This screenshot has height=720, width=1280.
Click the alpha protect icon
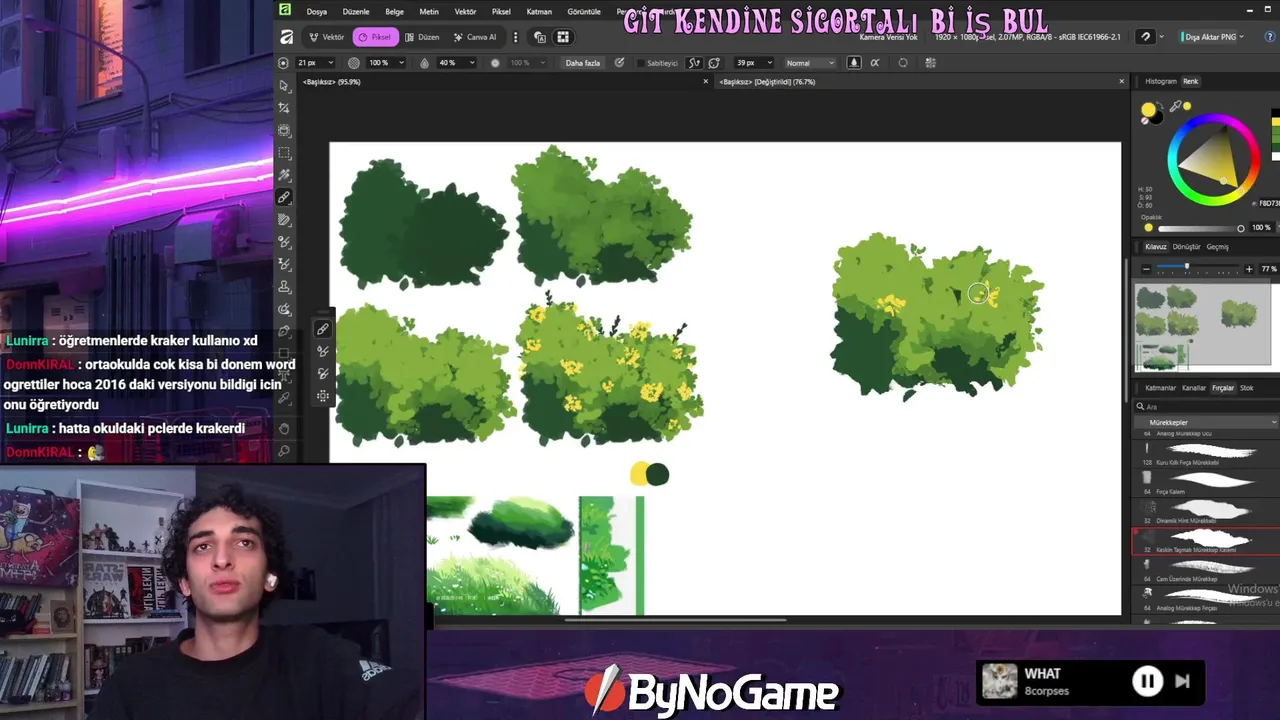[x=875, y=62]
